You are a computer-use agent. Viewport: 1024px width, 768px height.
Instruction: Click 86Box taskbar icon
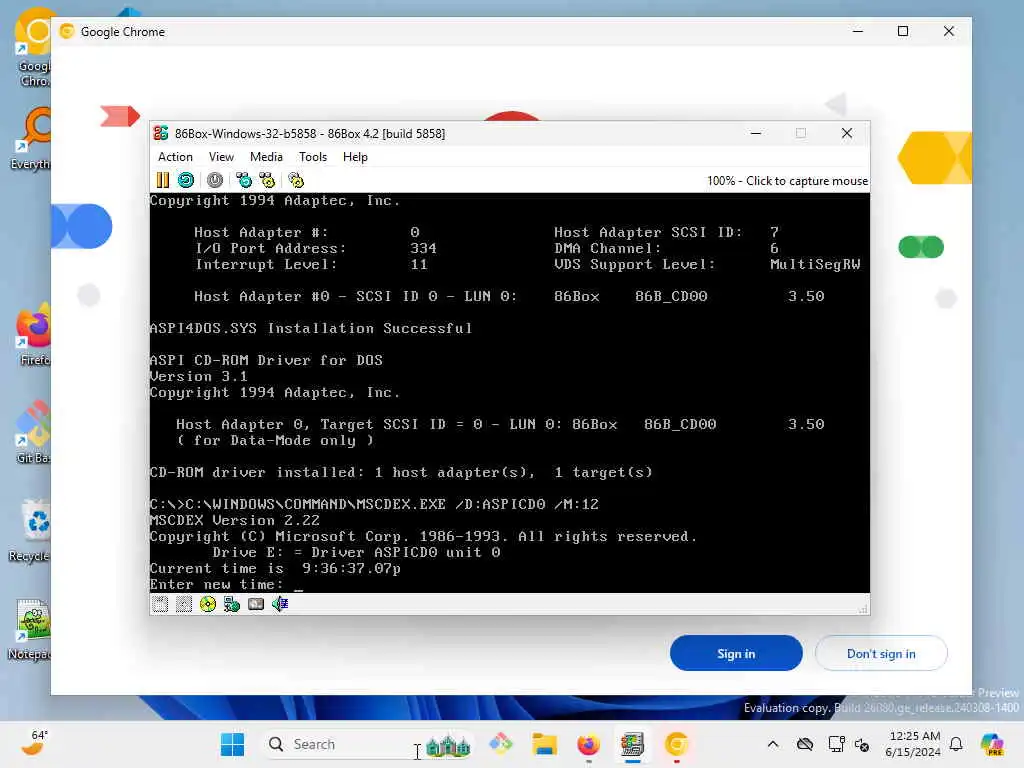[x=632, y=744]
